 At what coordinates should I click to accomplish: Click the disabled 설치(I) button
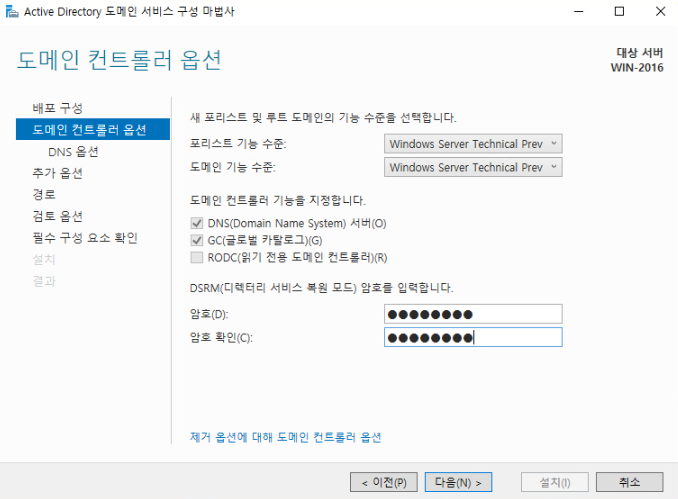click(x=555, y=482)
